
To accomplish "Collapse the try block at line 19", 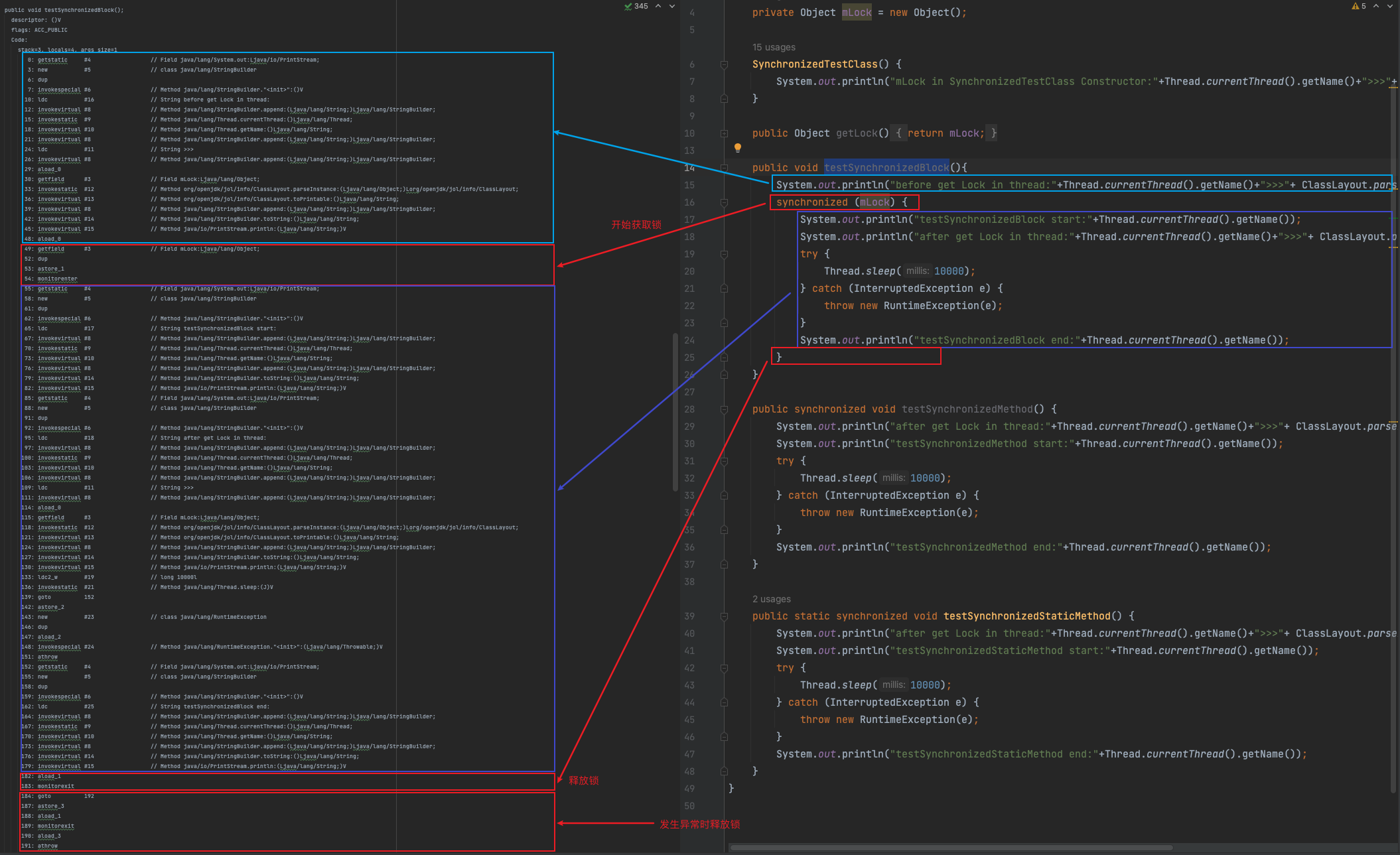I will coord(724,254).
